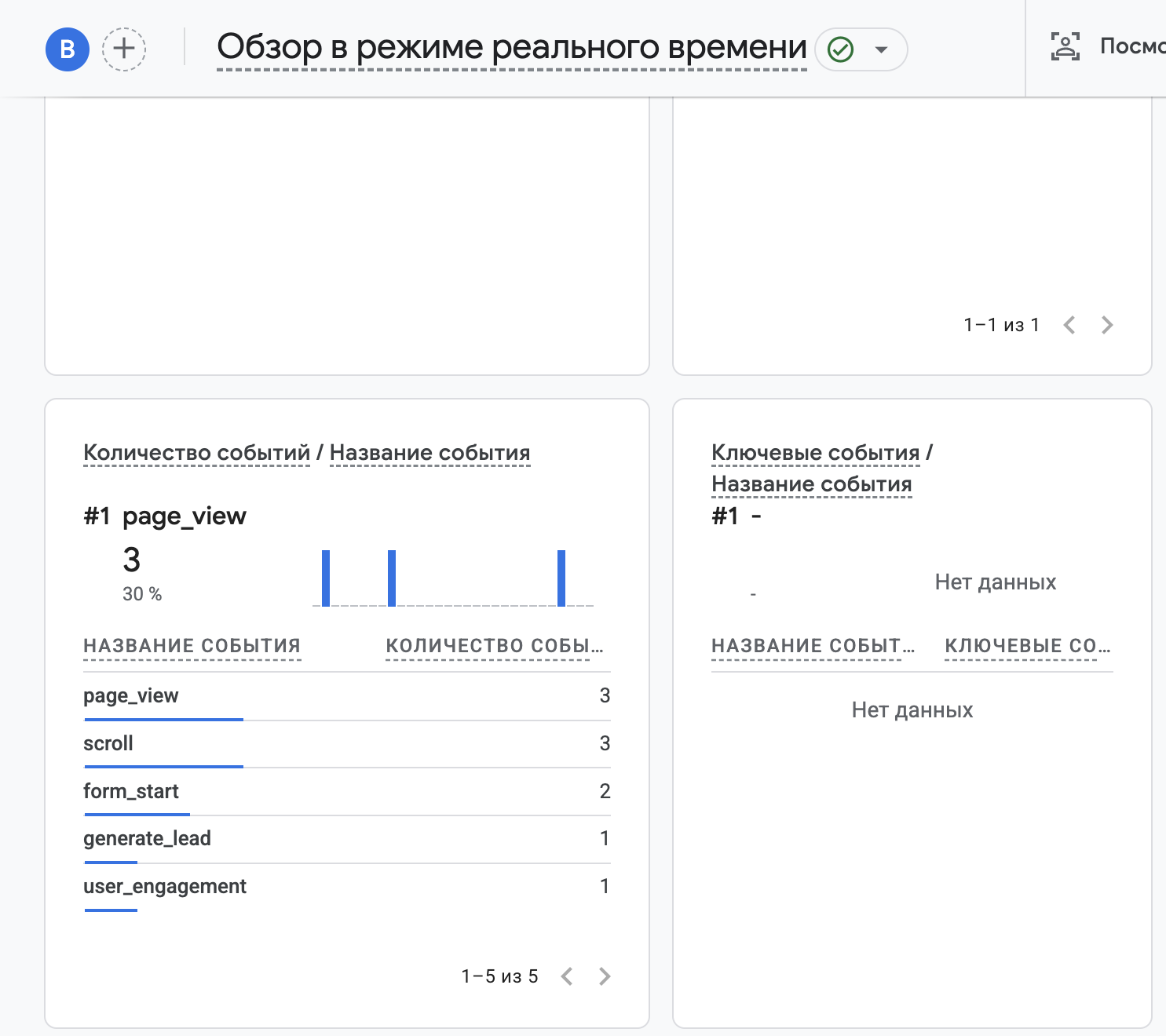This screenshot has height=1036, width=1166.
Task: Click the 'НАЗВАНИЕ СОБЫТ…' header in key events
Action: coord(813,646)
